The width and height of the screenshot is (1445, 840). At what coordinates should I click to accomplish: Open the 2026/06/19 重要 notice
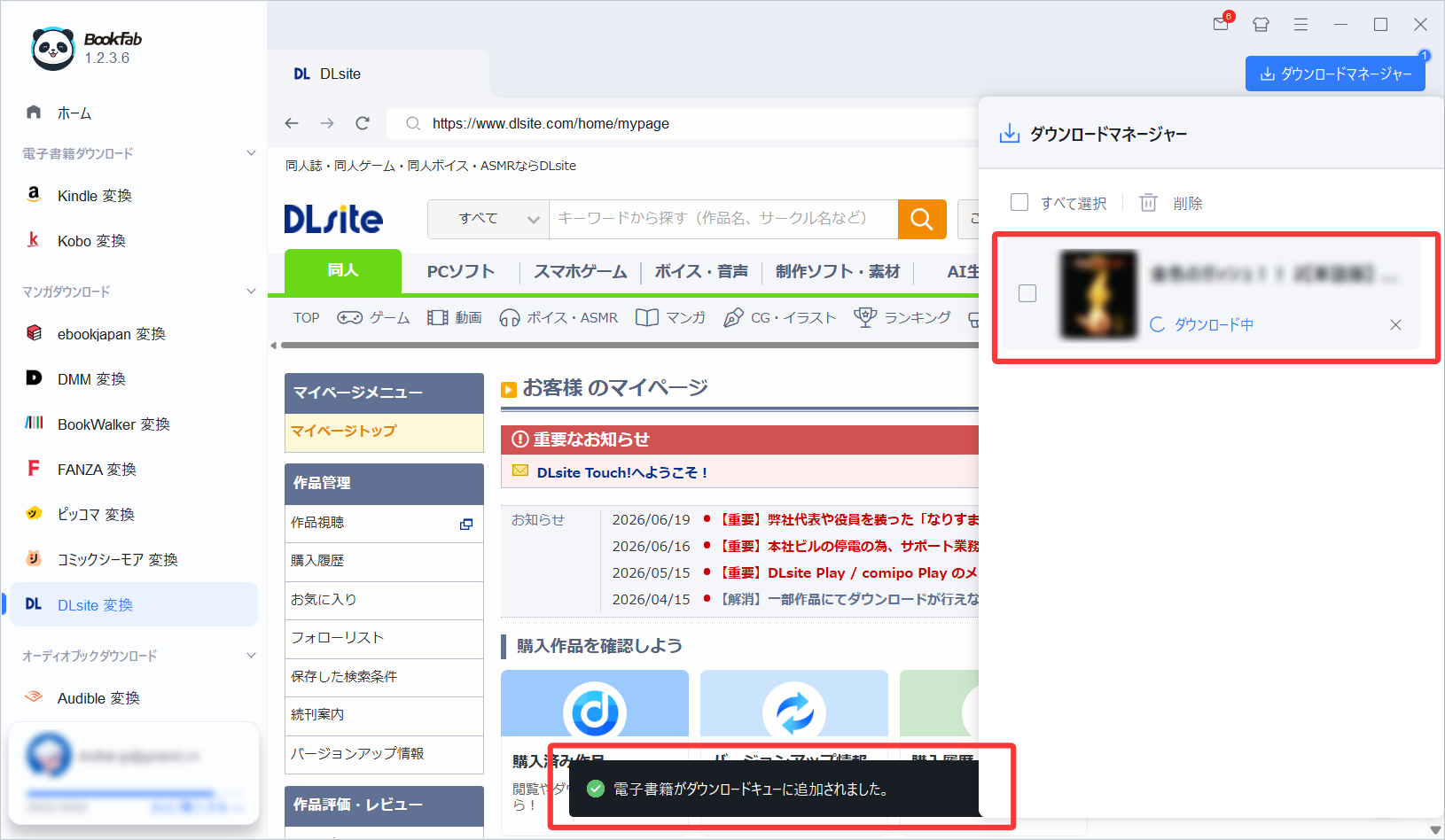click(847, 519)
